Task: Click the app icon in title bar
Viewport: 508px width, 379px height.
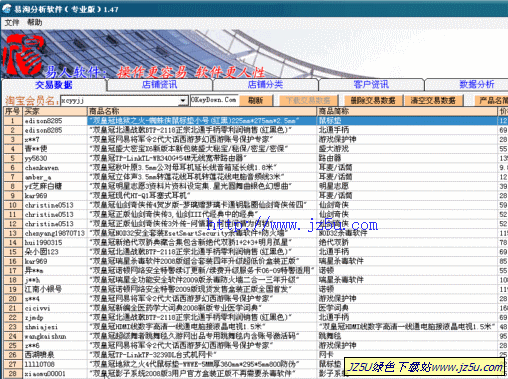Action: click(x=6, y=9)
